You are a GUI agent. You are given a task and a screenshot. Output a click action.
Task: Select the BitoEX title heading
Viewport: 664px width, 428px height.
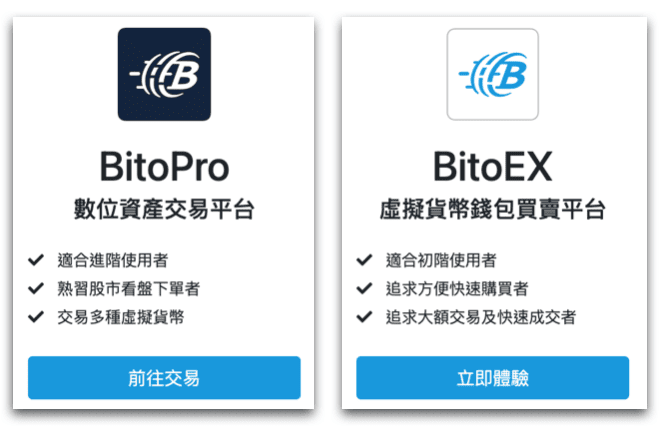[x=492, y=167]
